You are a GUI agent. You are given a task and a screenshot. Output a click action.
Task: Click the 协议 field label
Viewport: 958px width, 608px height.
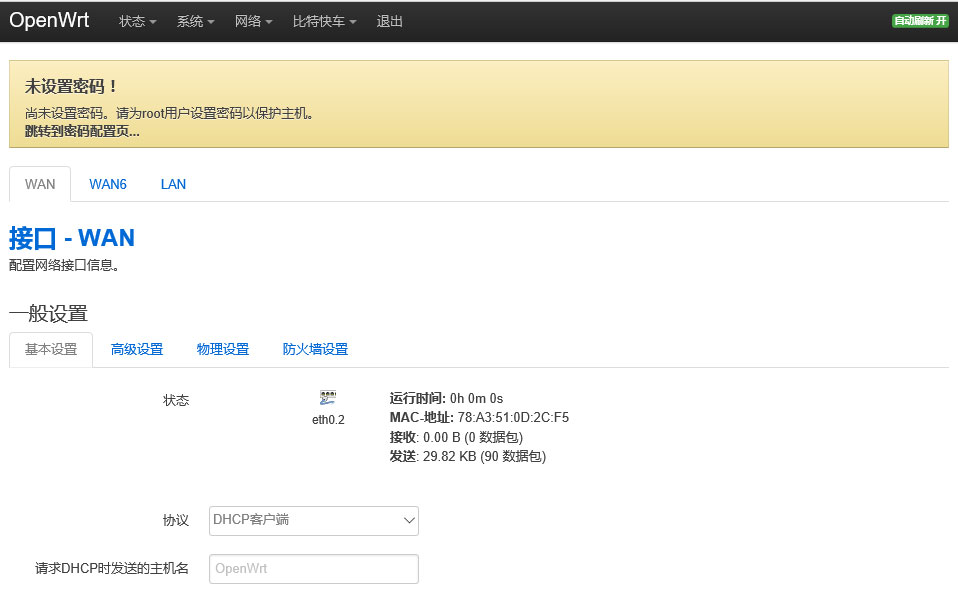coord(176,520)
